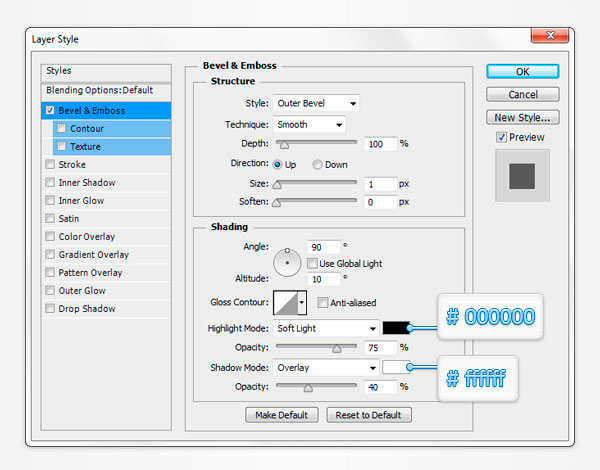
Task: Click the Depth value input field
Action: click(379, 144)
